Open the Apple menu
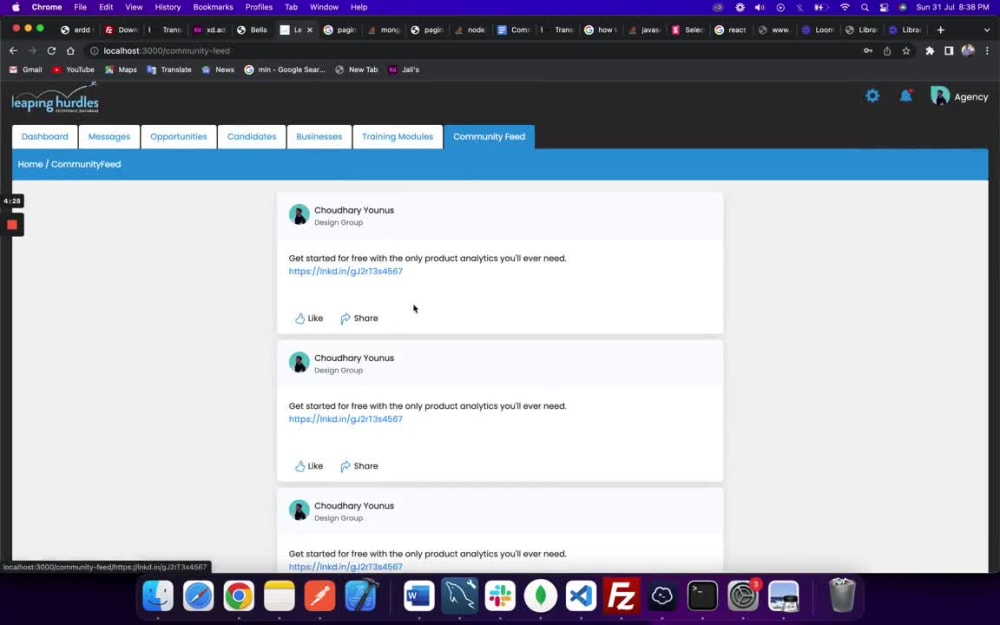The width and height of the screenshot is (1000, 625). pos(16,7)
